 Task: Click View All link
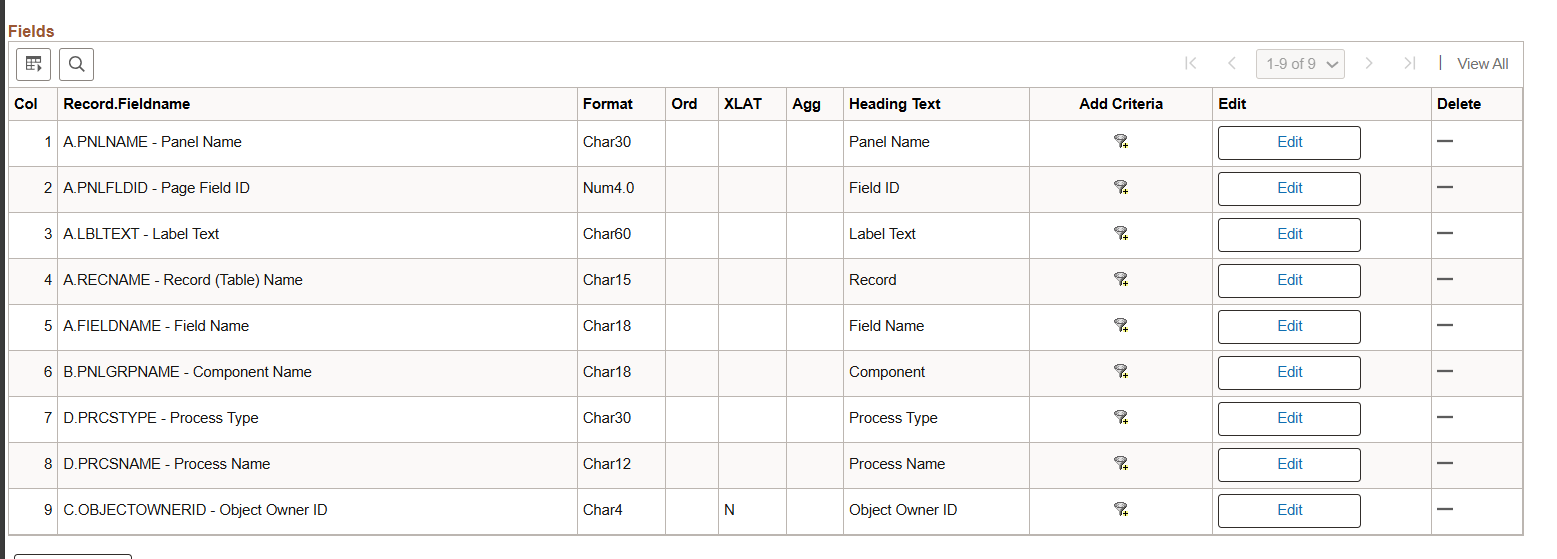(x=1482, y=64)
